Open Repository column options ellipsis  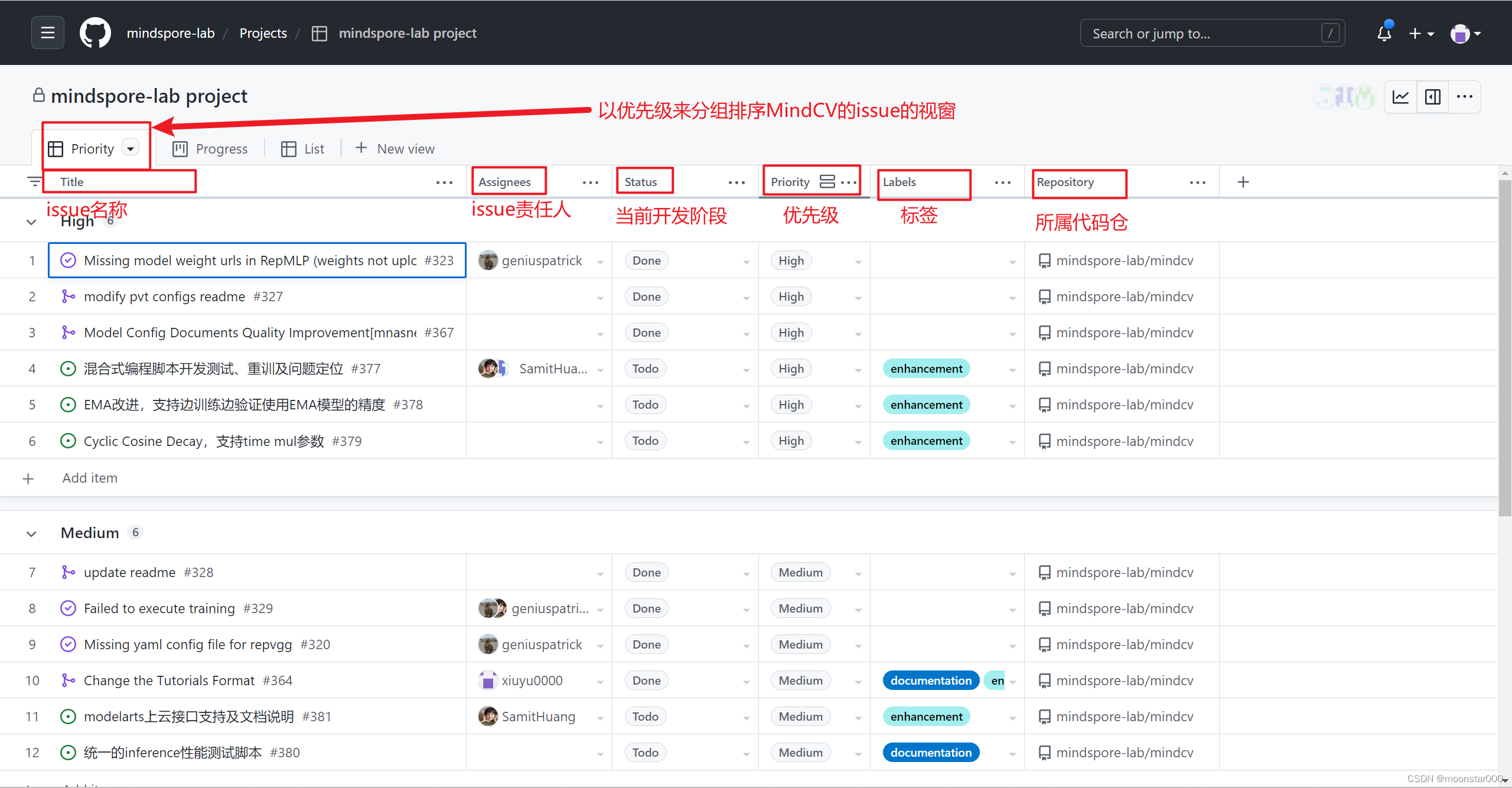1198,183
